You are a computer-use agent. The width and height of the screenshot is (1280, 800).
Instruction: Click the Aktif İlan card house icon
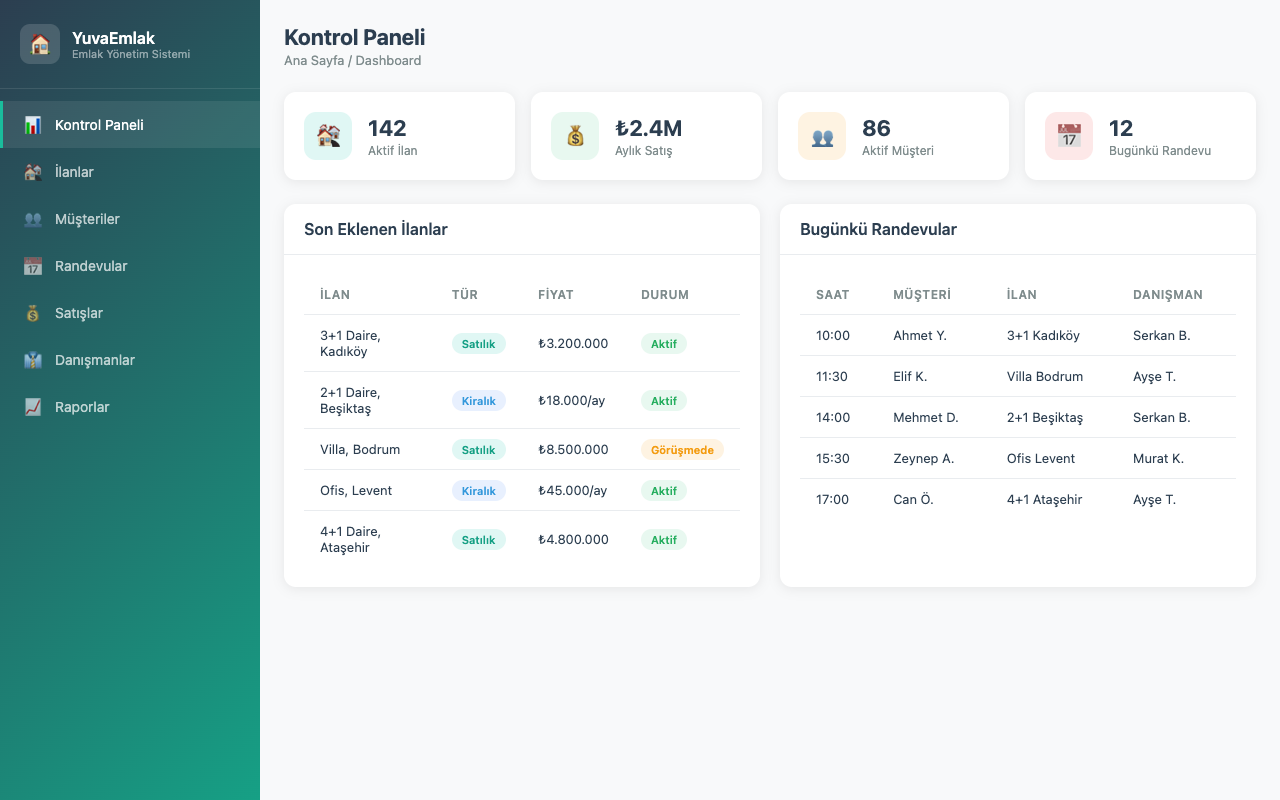click(x=328, y=136)
